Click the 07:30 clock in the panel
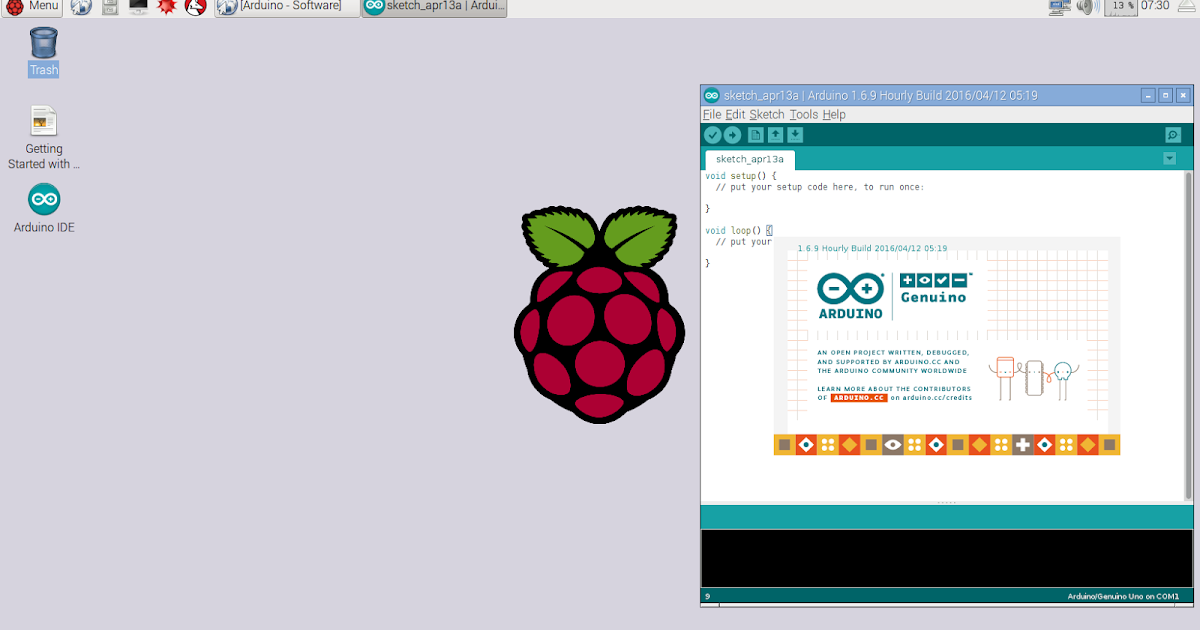Image resolution: width=1200 pixels, height=630 pixels. (x=1155, y=6)
